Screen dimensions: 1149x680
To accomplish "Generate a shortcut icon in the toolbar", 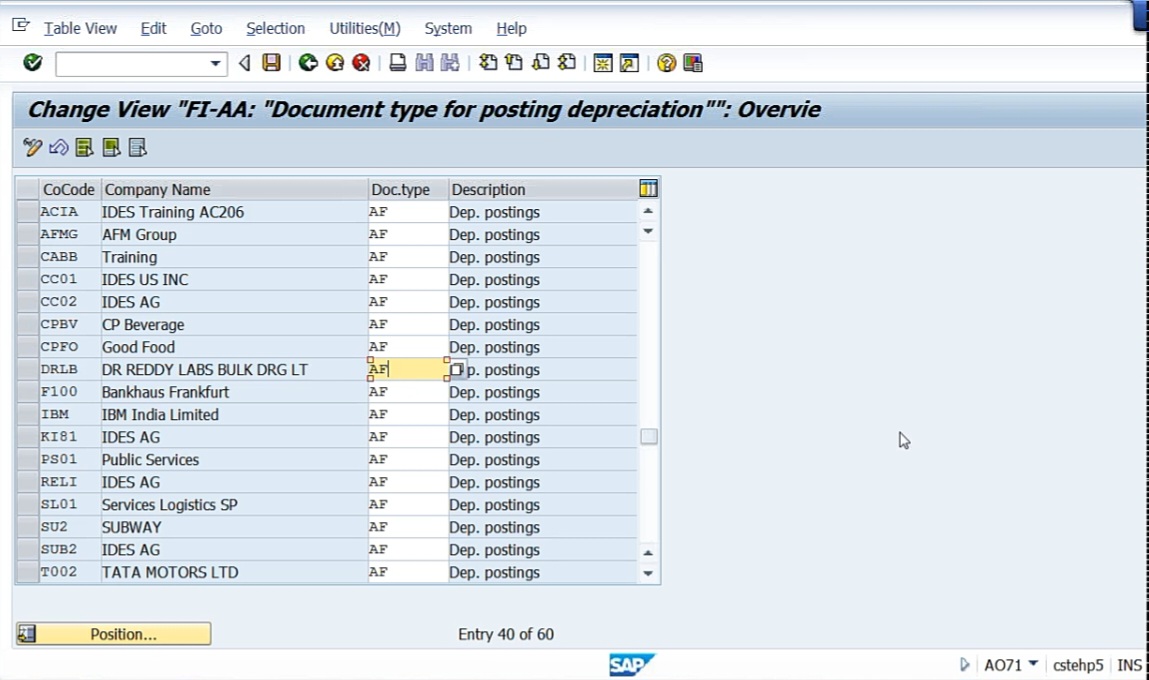I will pos(629,64).
